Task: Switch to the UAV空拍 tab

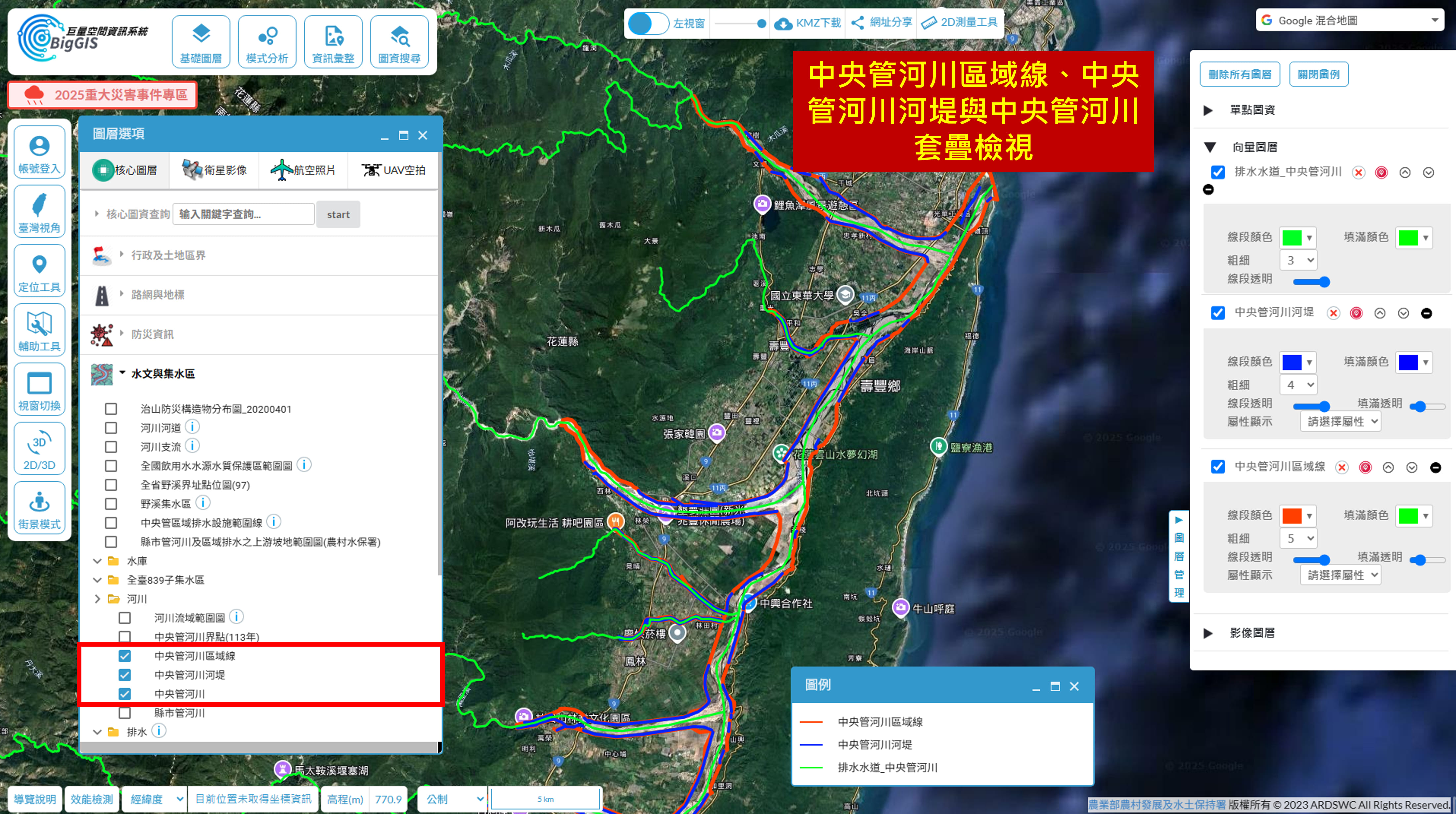Action: point(393,170)
